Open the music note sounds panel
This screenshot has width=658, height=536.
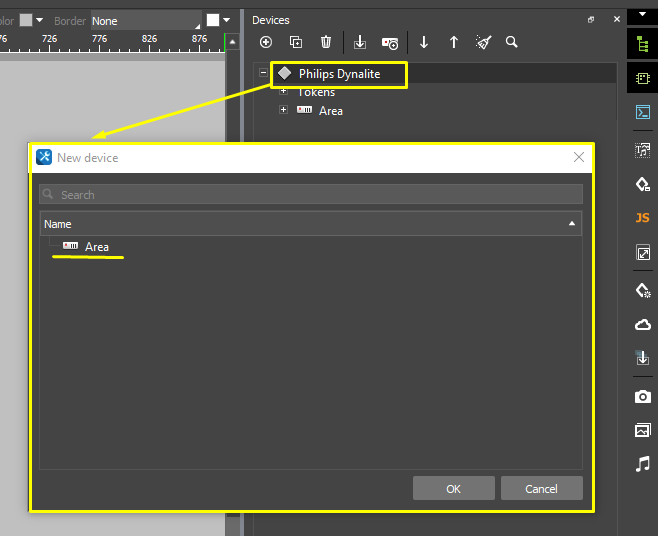[x=642, y=464]
